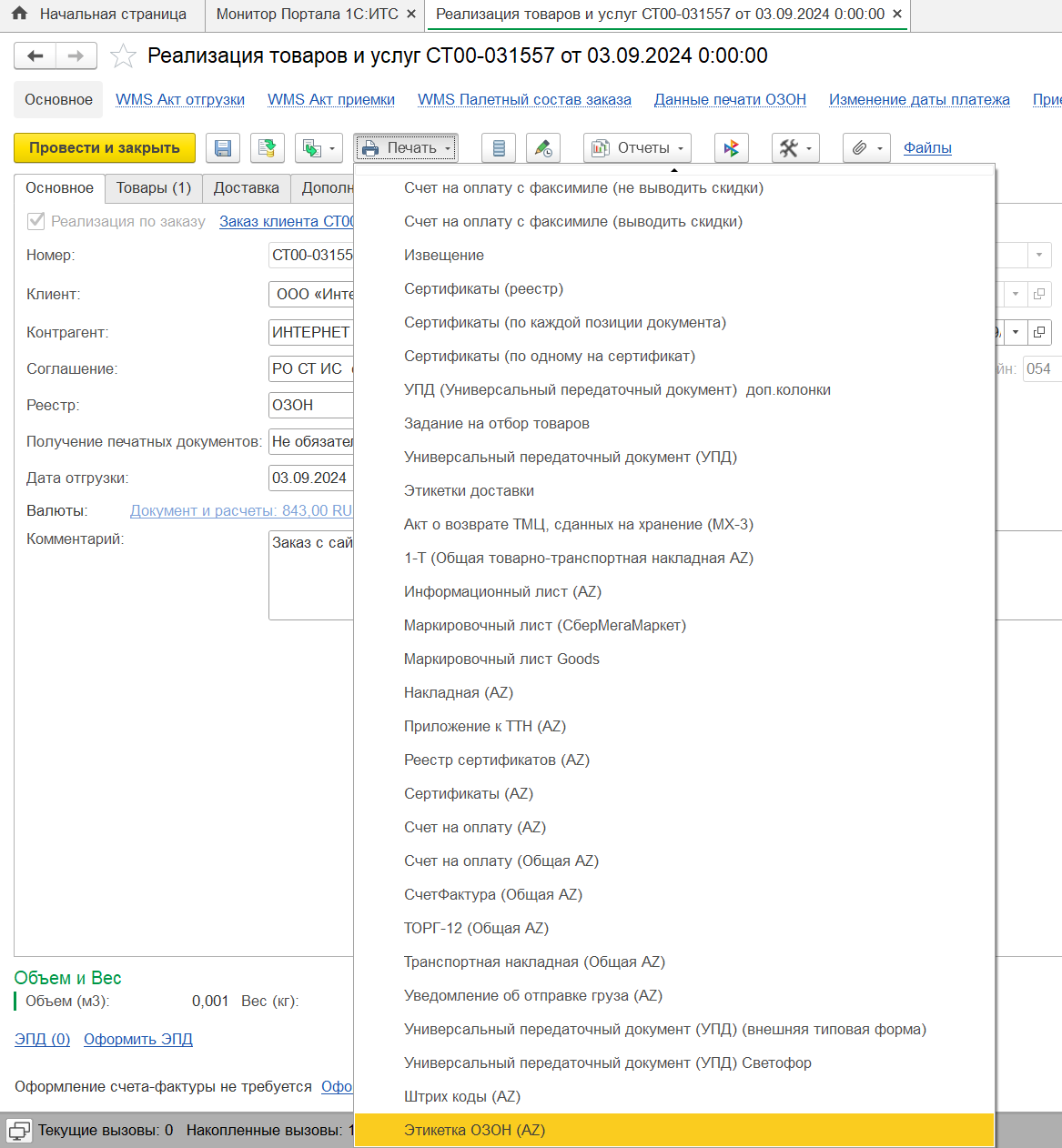This screenshot has width=1062, height=1148.
Task: Select 'Этикетка ОЗОН (AZ)' print option
Action: click(x=474, y=1130)
